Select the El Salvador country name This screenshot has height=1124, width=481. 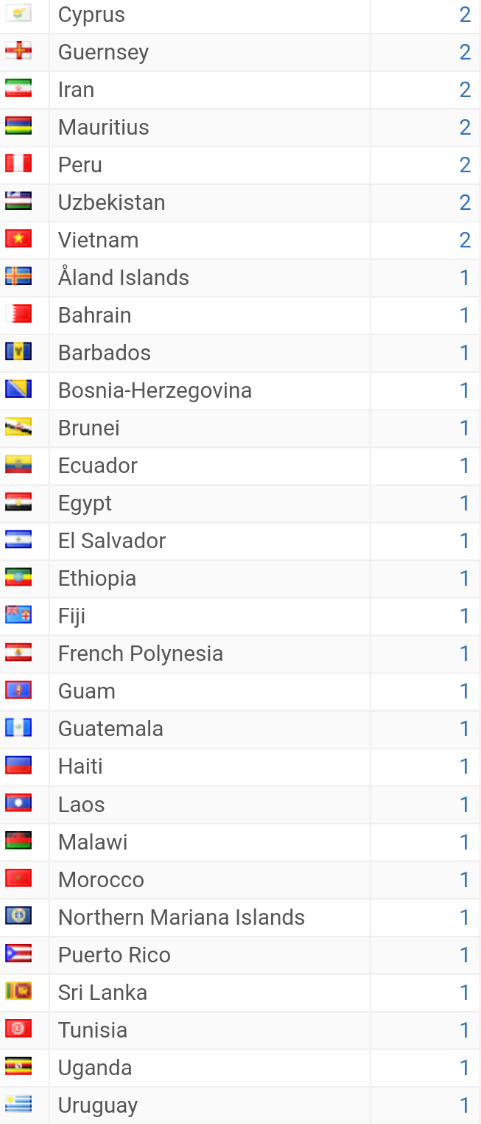tap(112, 540)
